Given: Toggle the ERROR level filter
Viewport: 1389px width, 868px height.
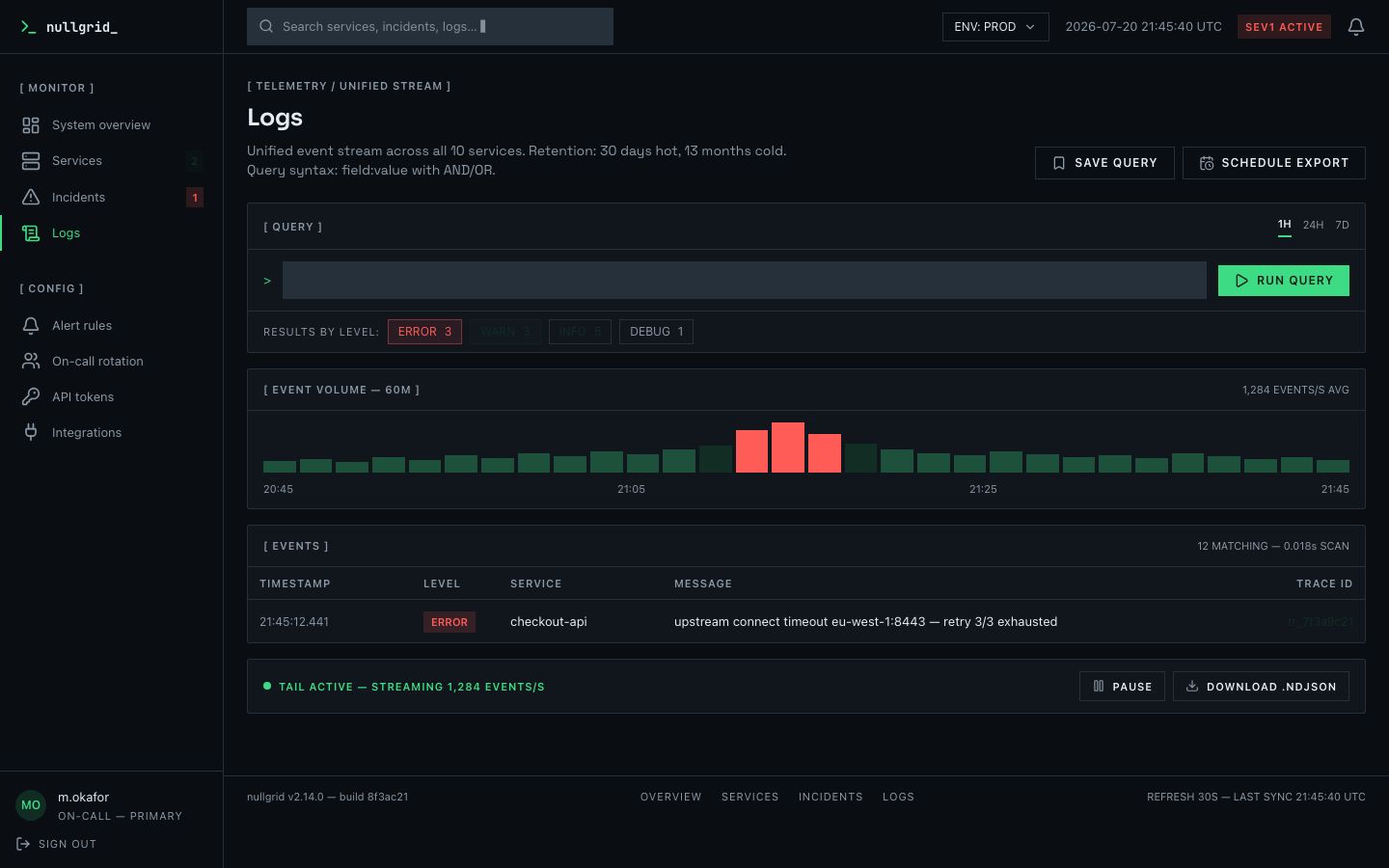Looking at the screenshot, I should click(424, 332).
